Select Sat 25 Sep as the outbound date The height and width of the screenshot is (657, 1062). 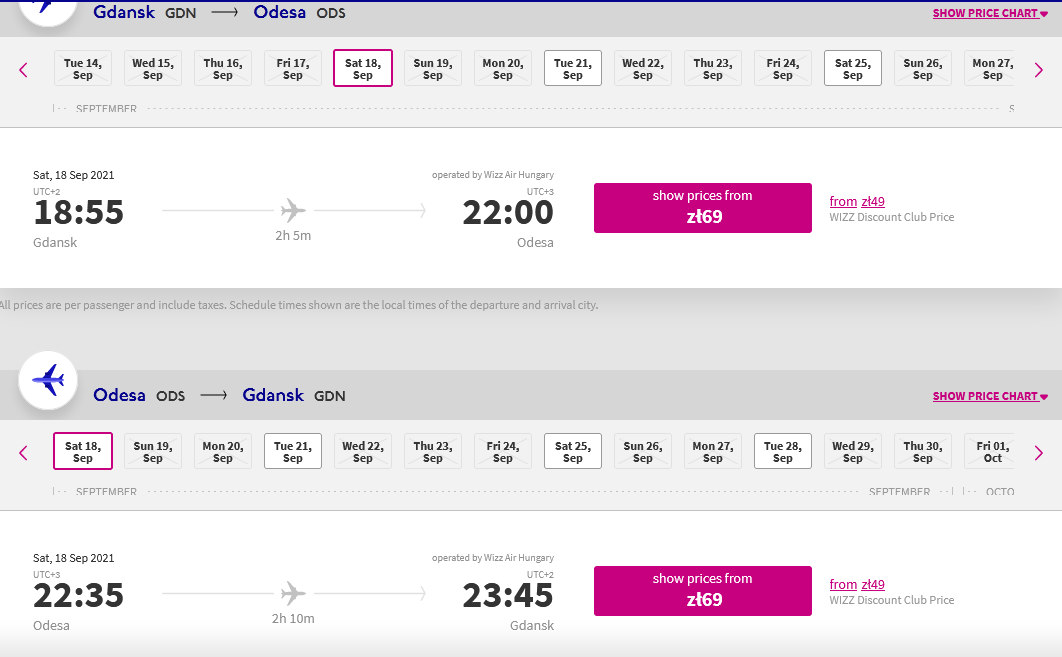[853, 68]
